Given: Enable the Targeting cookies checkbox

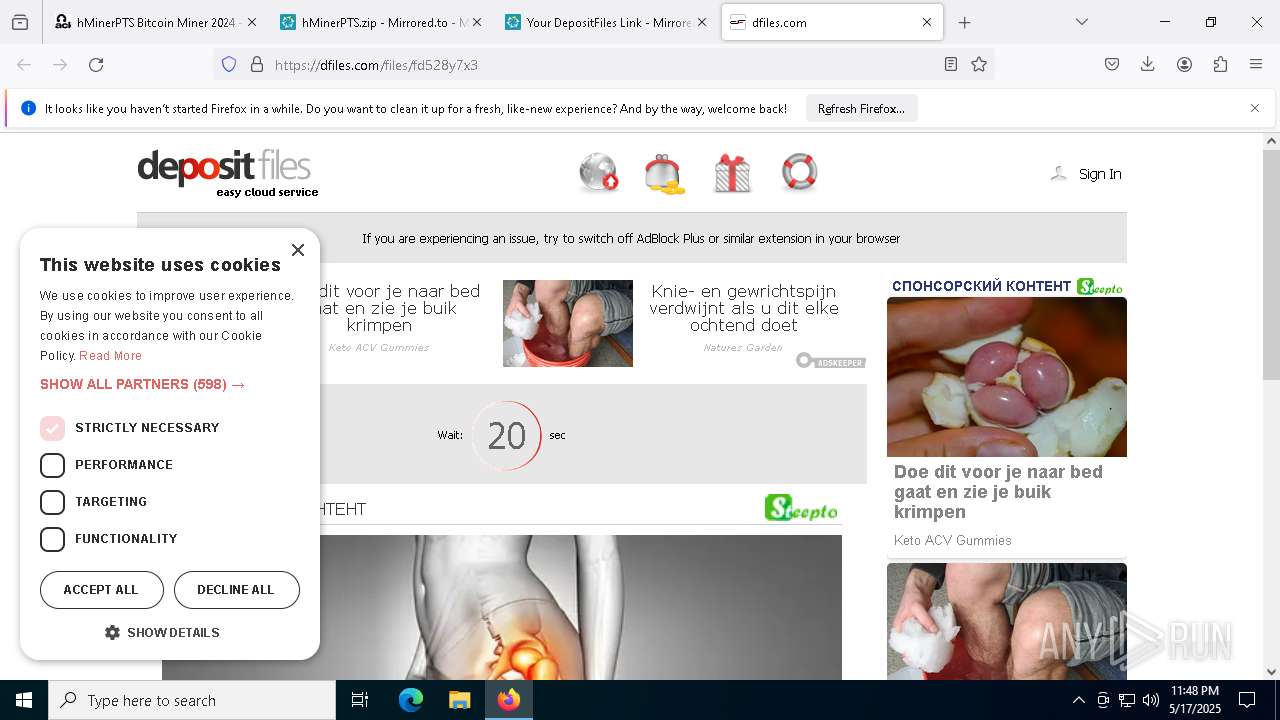Looking at the screenshot, I should [52, 502].
